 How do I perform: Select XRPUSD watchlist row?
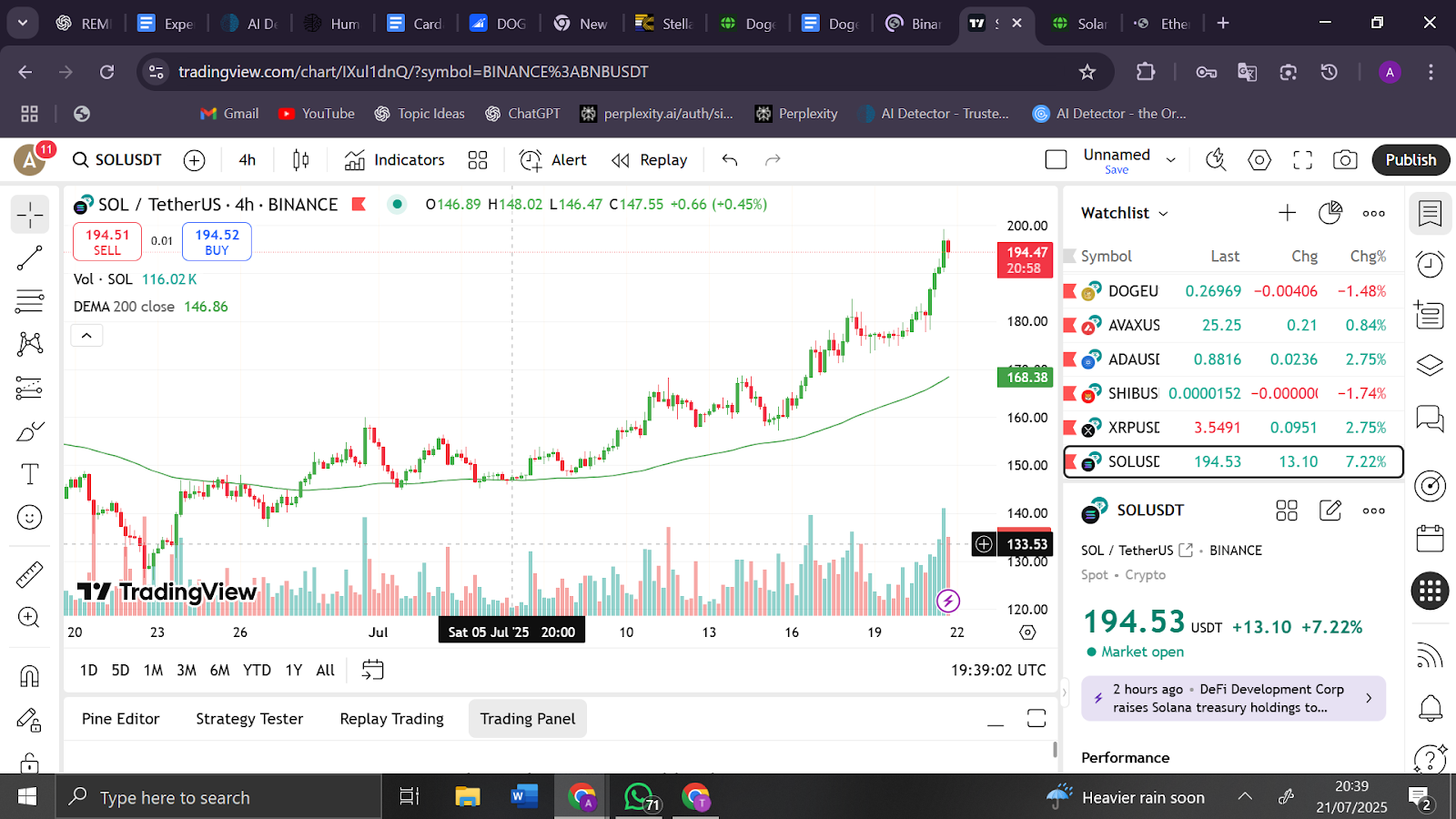[1233, 428]
